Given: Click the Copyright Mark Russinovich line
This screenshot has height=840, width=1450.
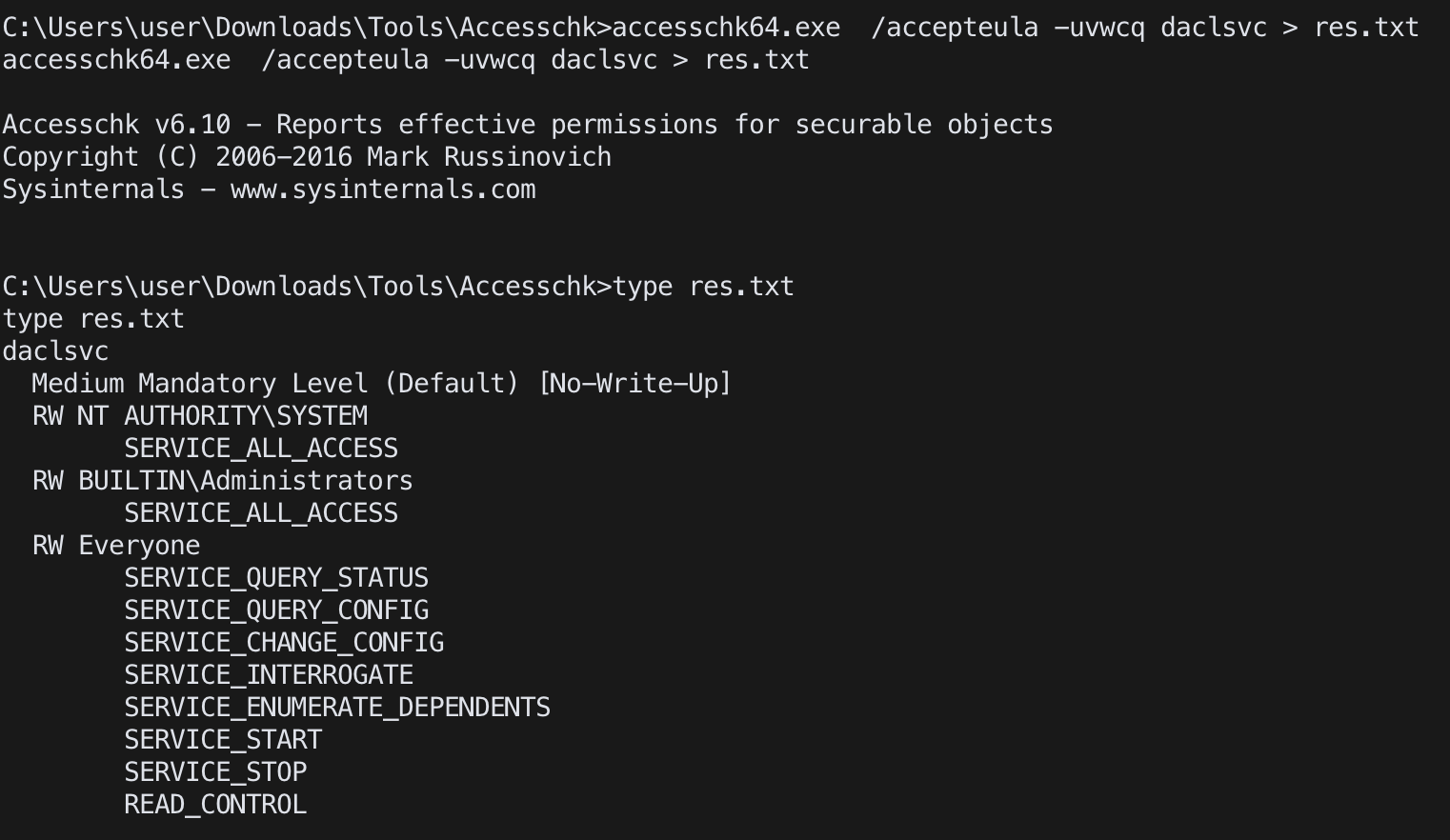Looking at the screenshot, I should tap(307, 157).
